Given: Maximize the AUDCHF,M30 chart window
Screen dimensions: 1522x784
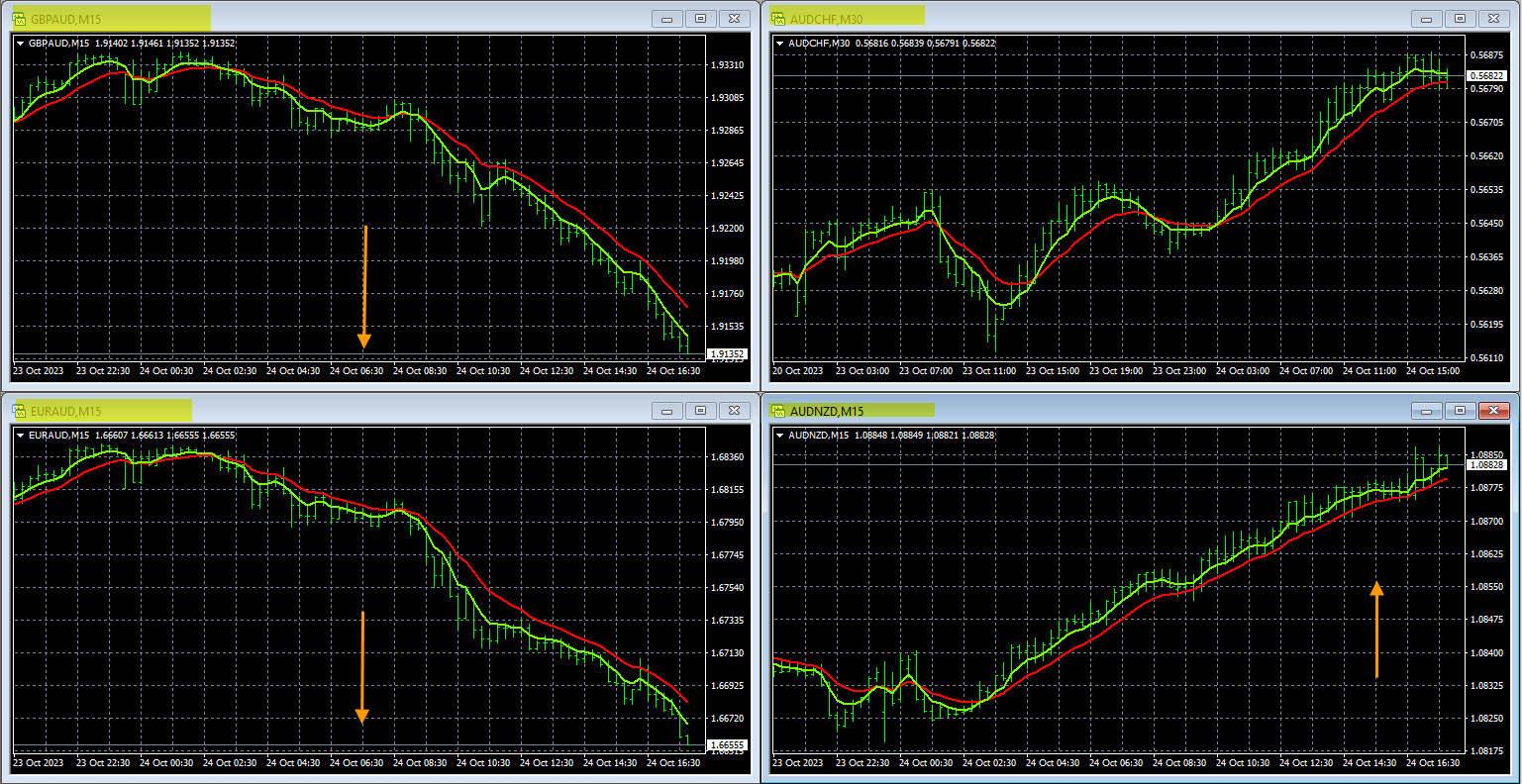Looking at the screenshot, I should coord(1460,19).
